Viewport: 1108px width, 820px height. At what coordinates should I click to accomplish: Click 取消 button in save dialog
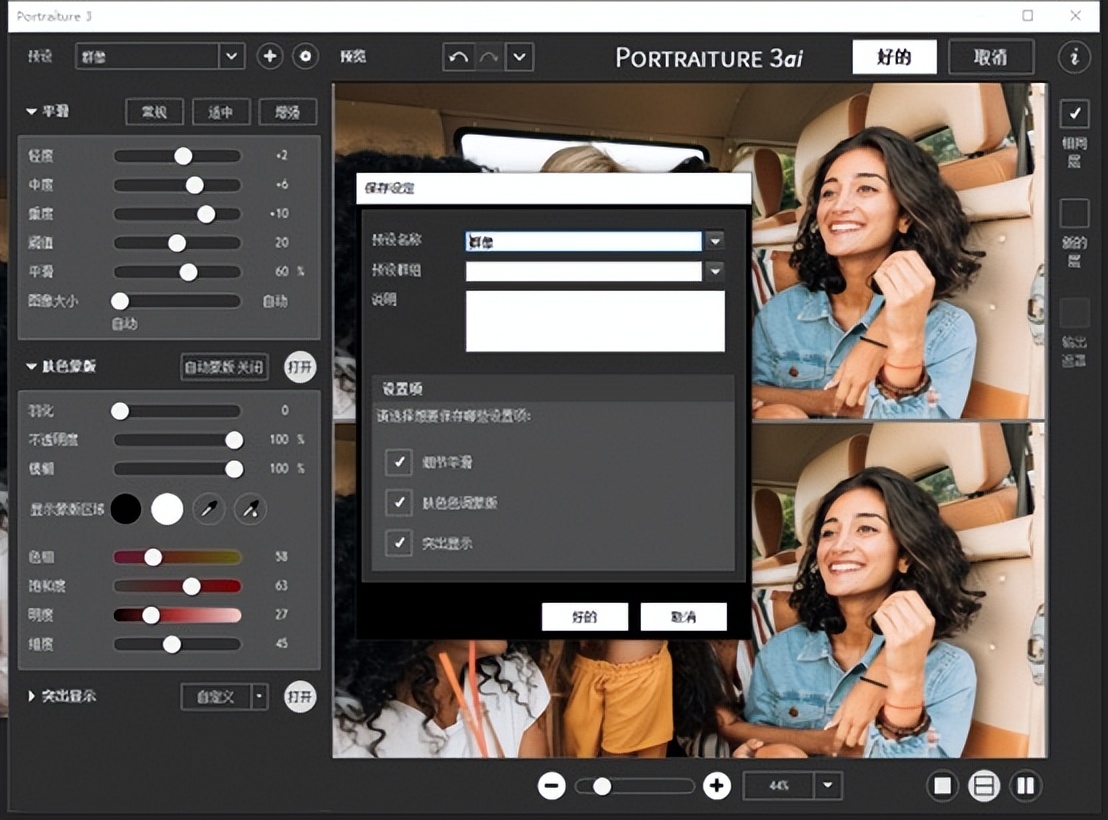683,617
